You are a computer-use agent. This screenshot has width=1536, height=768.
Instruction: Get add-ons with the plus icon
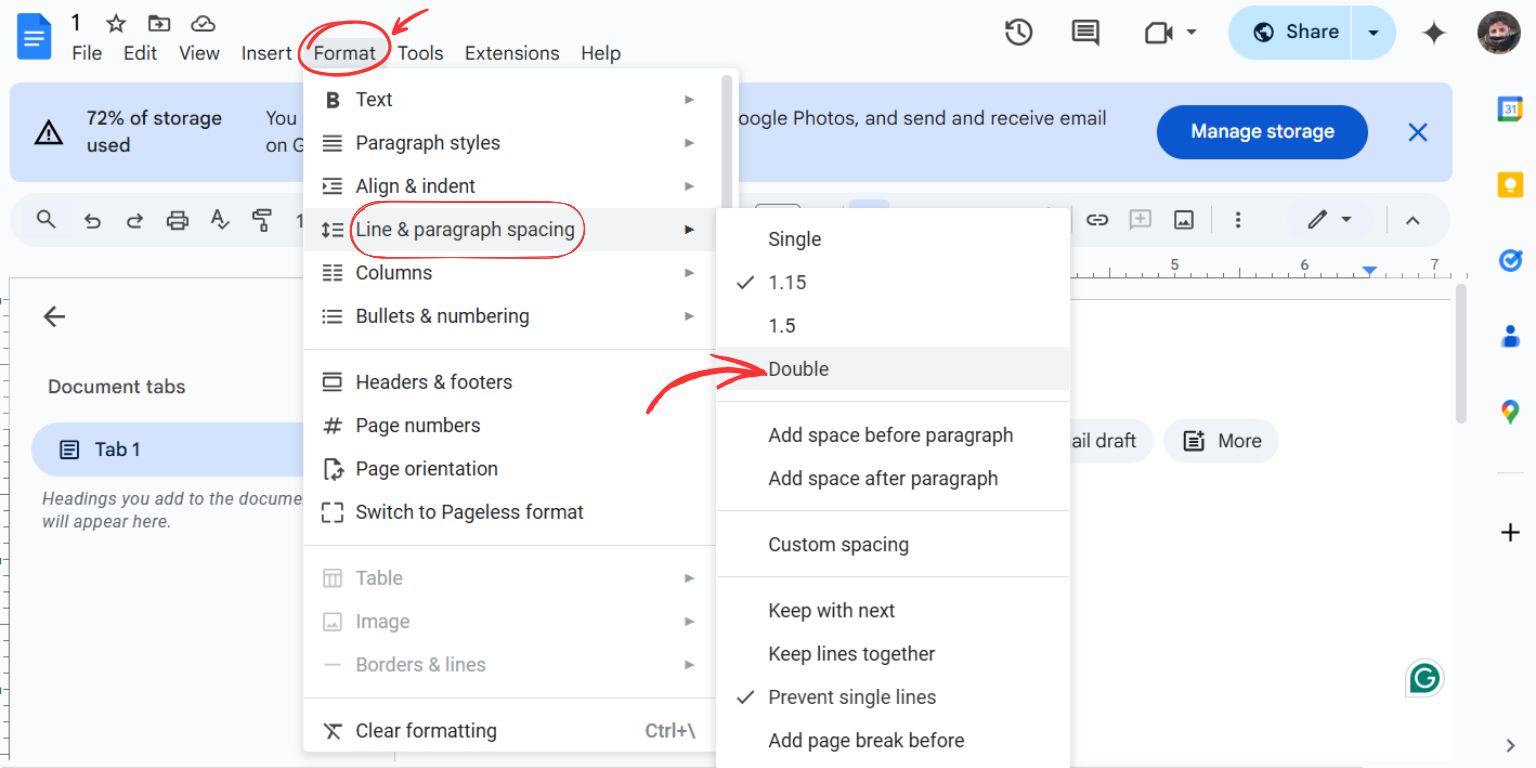point(1510,532)
